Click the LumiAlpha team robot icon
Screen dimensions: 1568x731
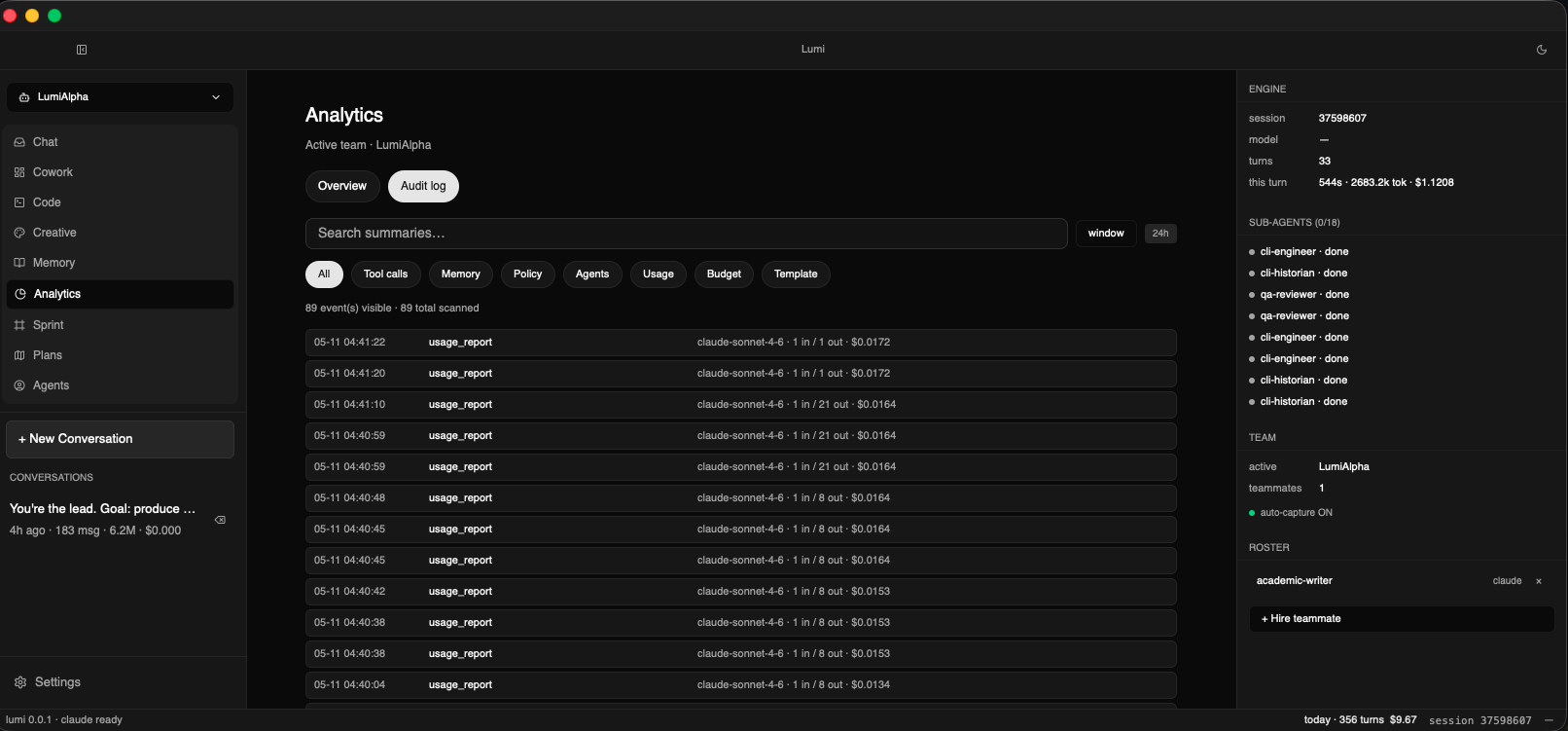click(x=24, y=97)
